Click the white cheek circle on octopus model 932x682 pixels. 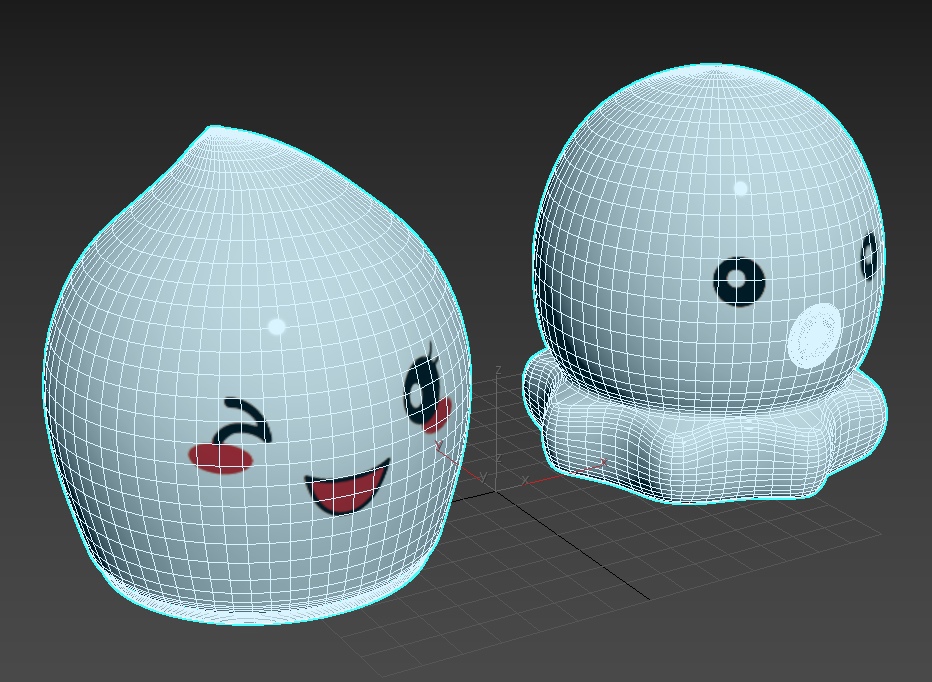click(x=814, y=336)
